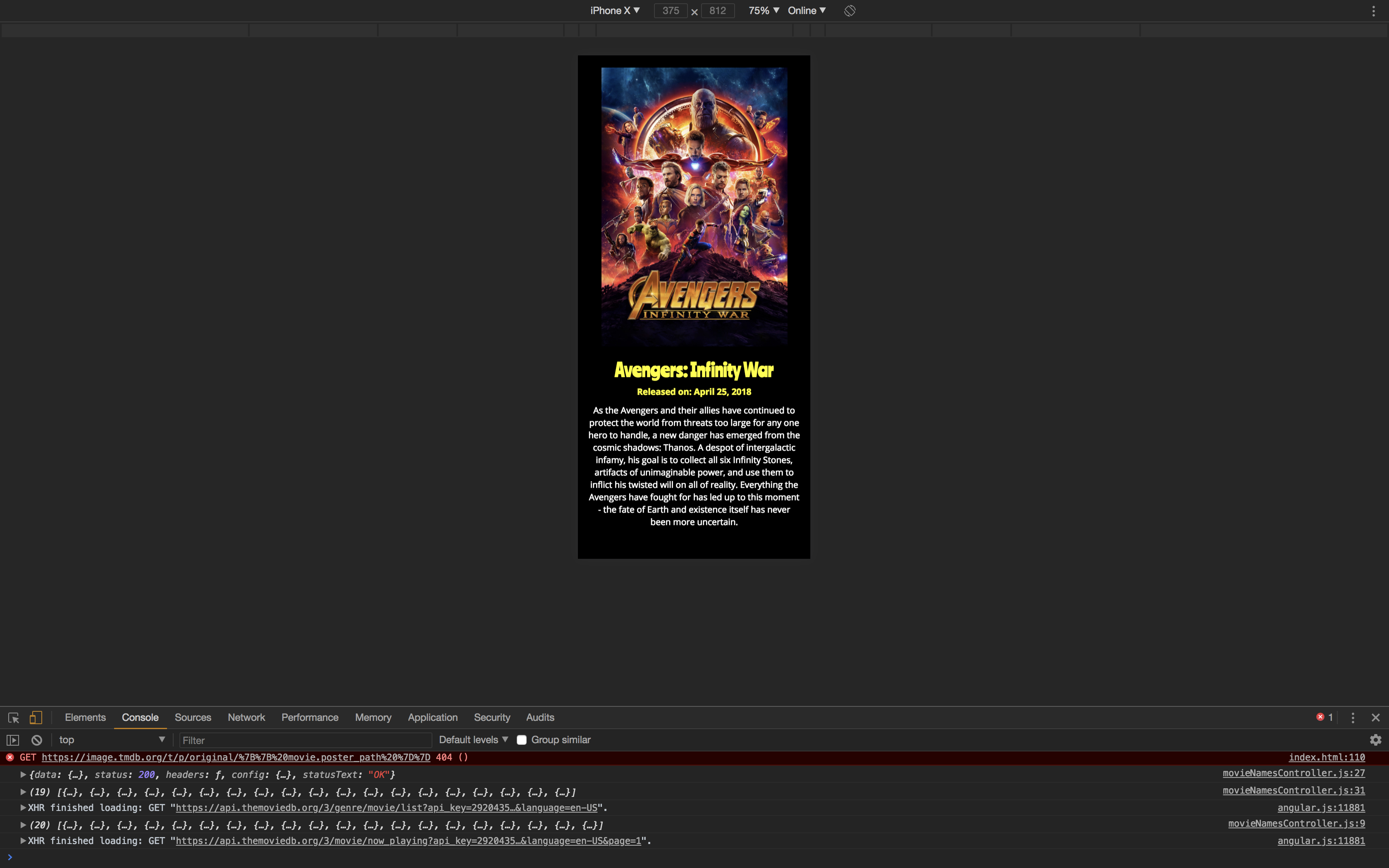Toggle the device toolbar mode
1389x868 pixels.
36,717
